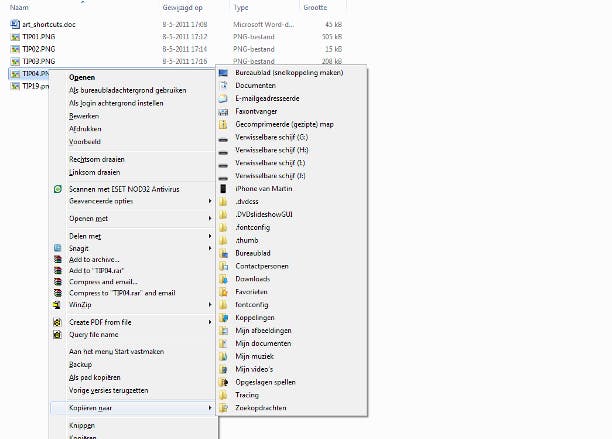This screenshot has width=612, height=439.
Task: Choose Bewerken from the context menu
Action: point(84,116)
